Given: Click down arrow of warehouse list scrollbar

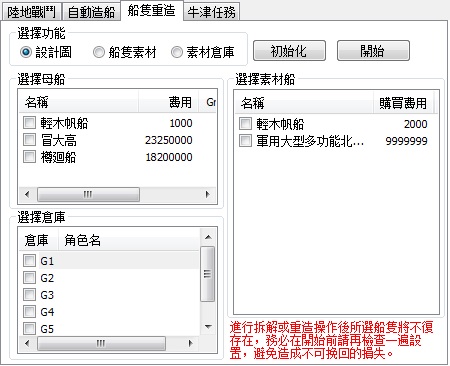Looking at the screenshot, I should click(x=208, y=327).
